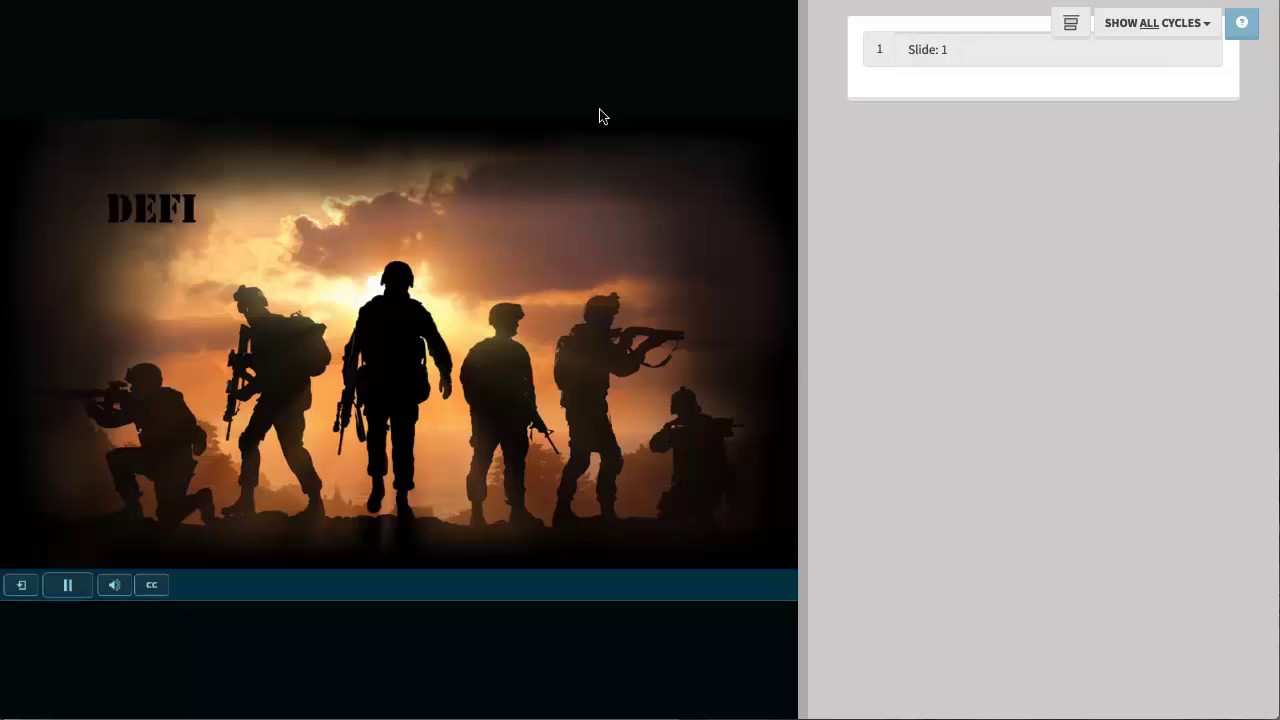Mute the audio with the speaker icon
This screenshot has width=1280, height=720.
click(115, 585)
